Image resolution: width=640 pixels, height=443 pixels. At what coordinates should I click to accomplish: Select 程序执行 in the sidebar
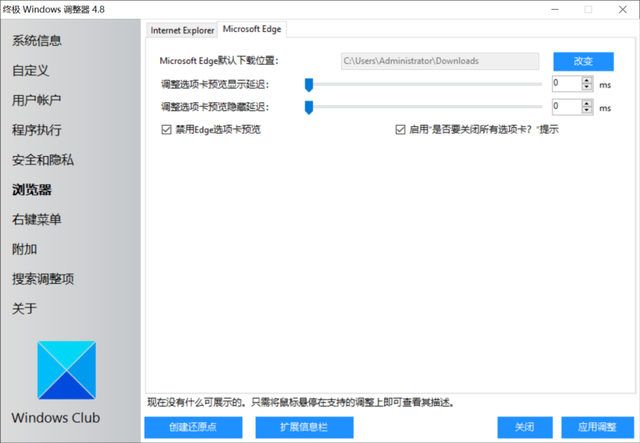coord(37,130)
